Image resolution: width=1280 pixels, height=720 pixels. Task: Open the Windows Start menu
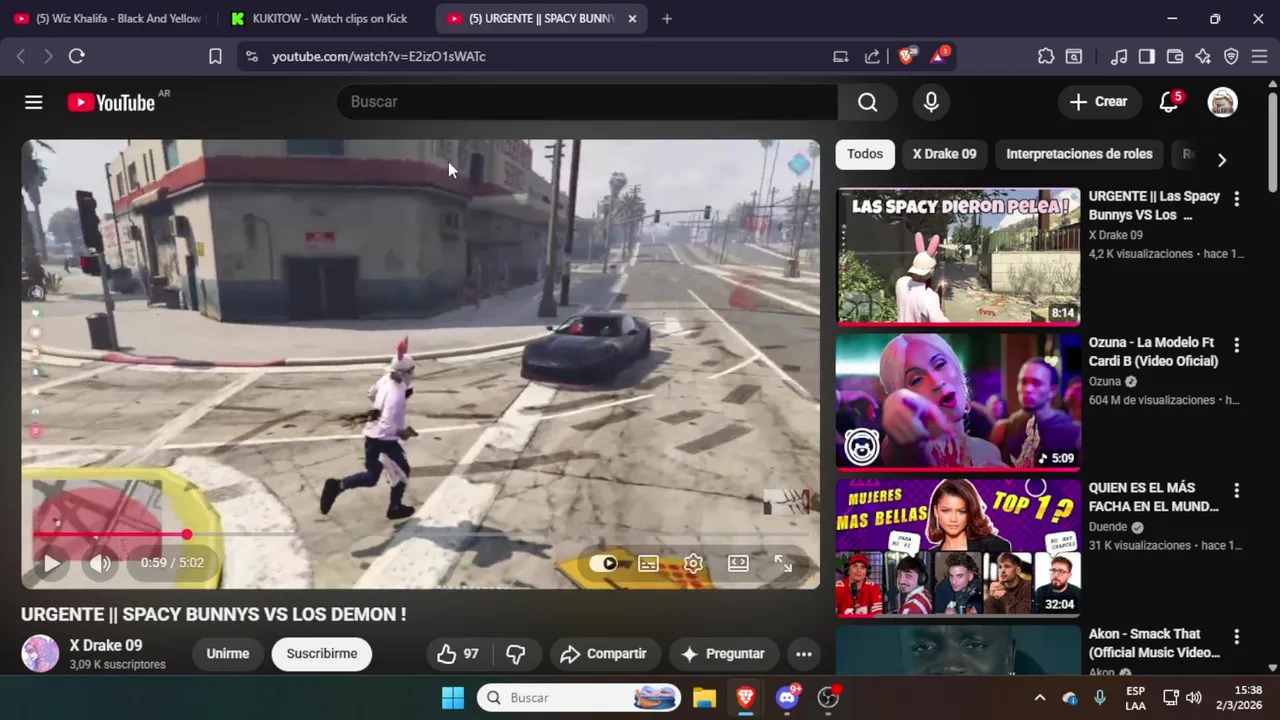[452, 698]
